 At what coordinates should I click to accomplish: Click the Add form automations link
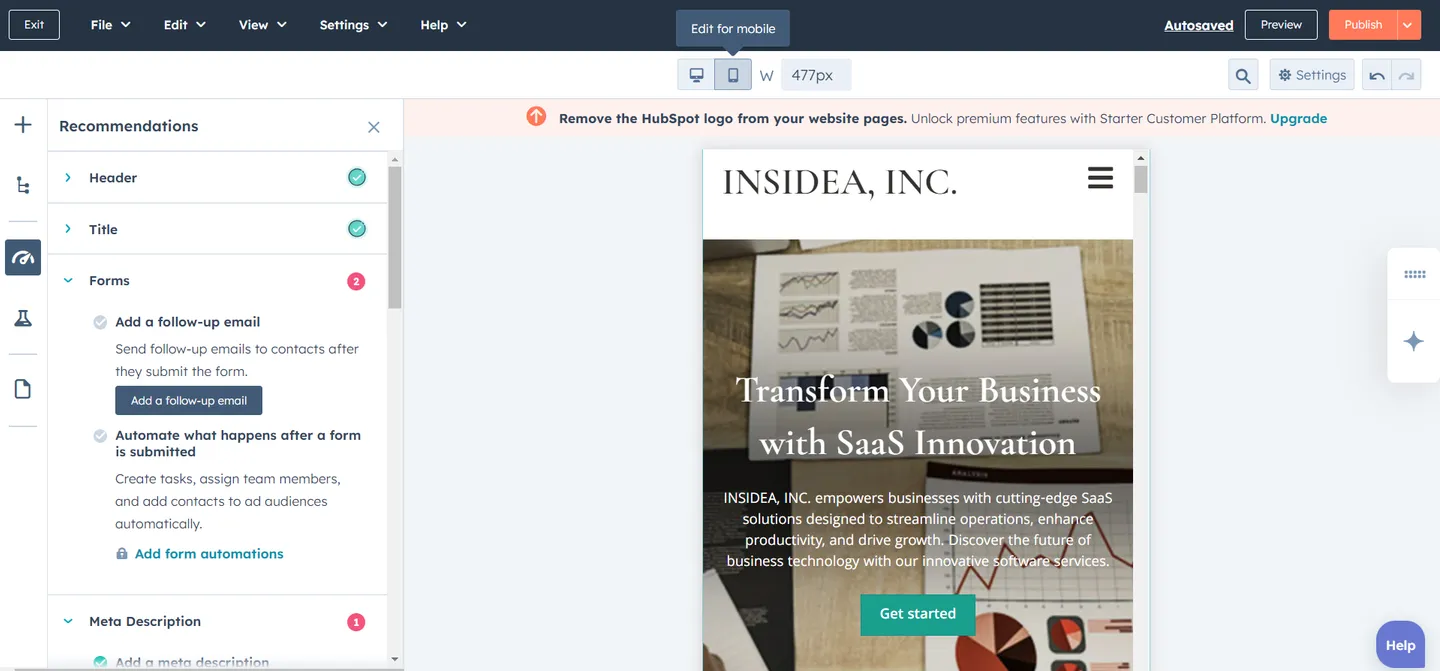[x=209, y=554]
